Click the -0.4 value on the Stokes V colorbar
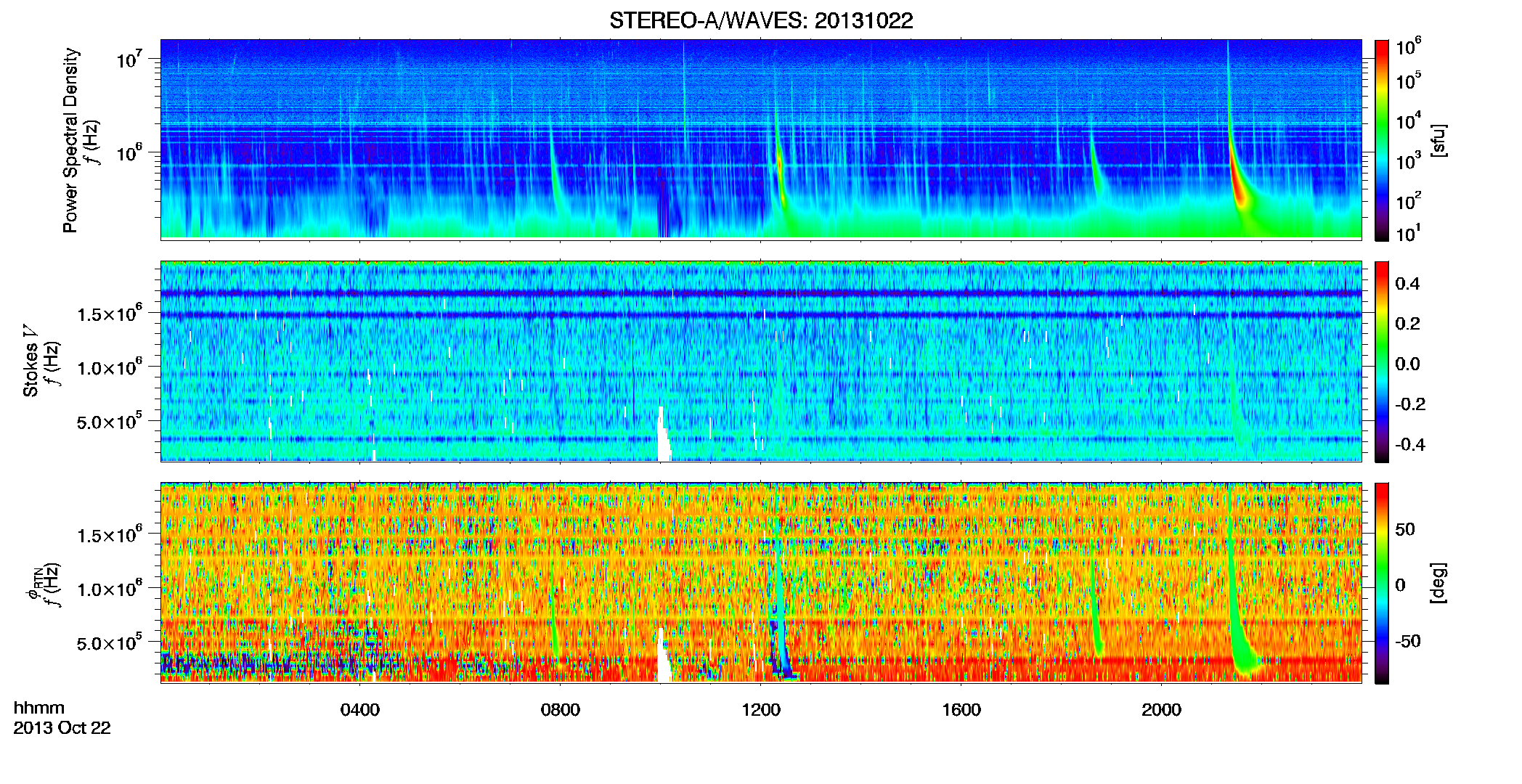Image resolution: width=1522 pixels, height=784 pixels. click(1410, 444)
